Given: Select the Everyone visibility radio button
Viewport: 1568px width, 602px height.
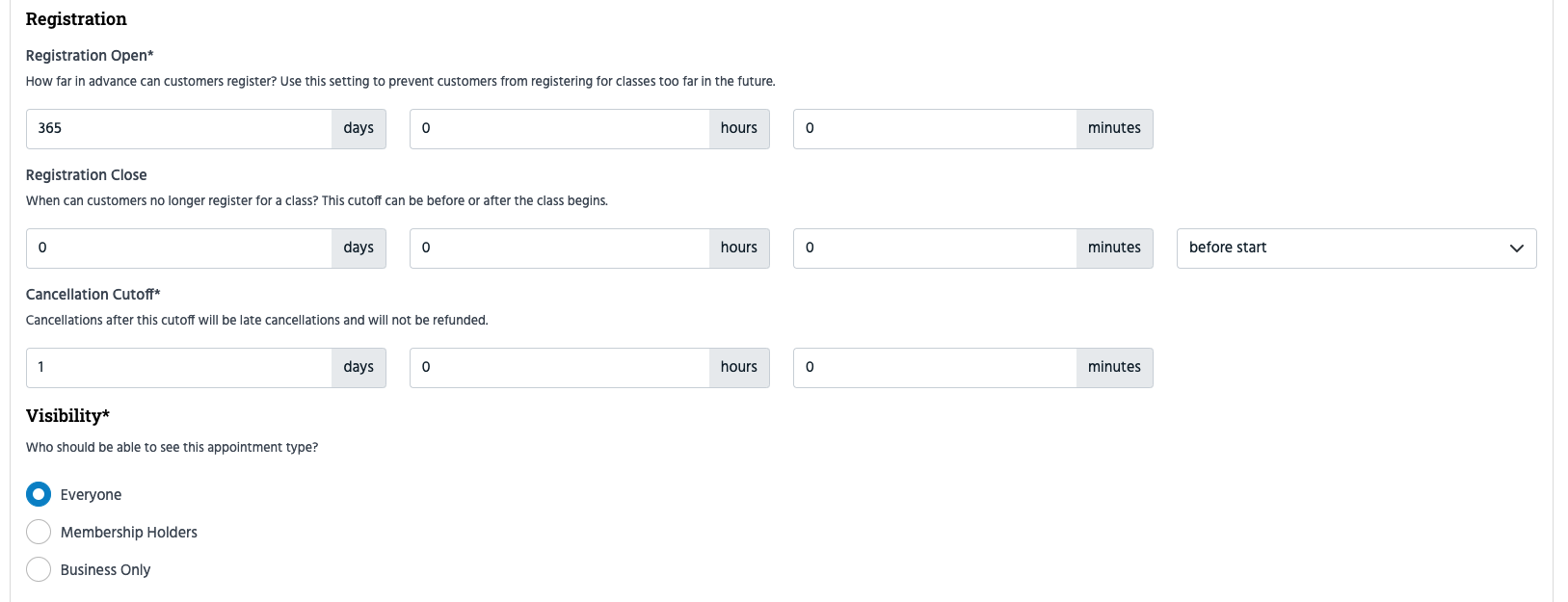Looking at the screenshot, I should pos(39,494).
